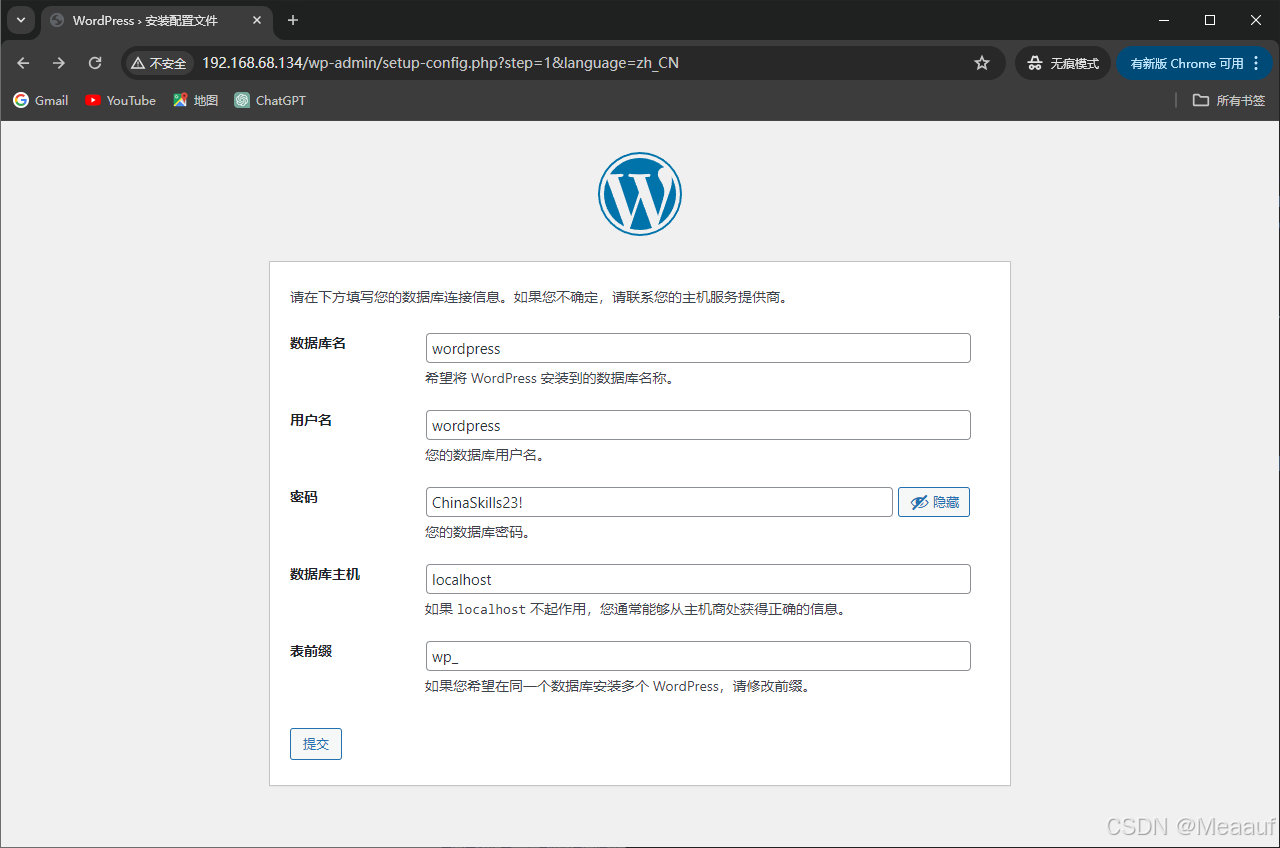Minimize the Chrome window
This screenshot has width=1280, height=848.
[1164, 20]
